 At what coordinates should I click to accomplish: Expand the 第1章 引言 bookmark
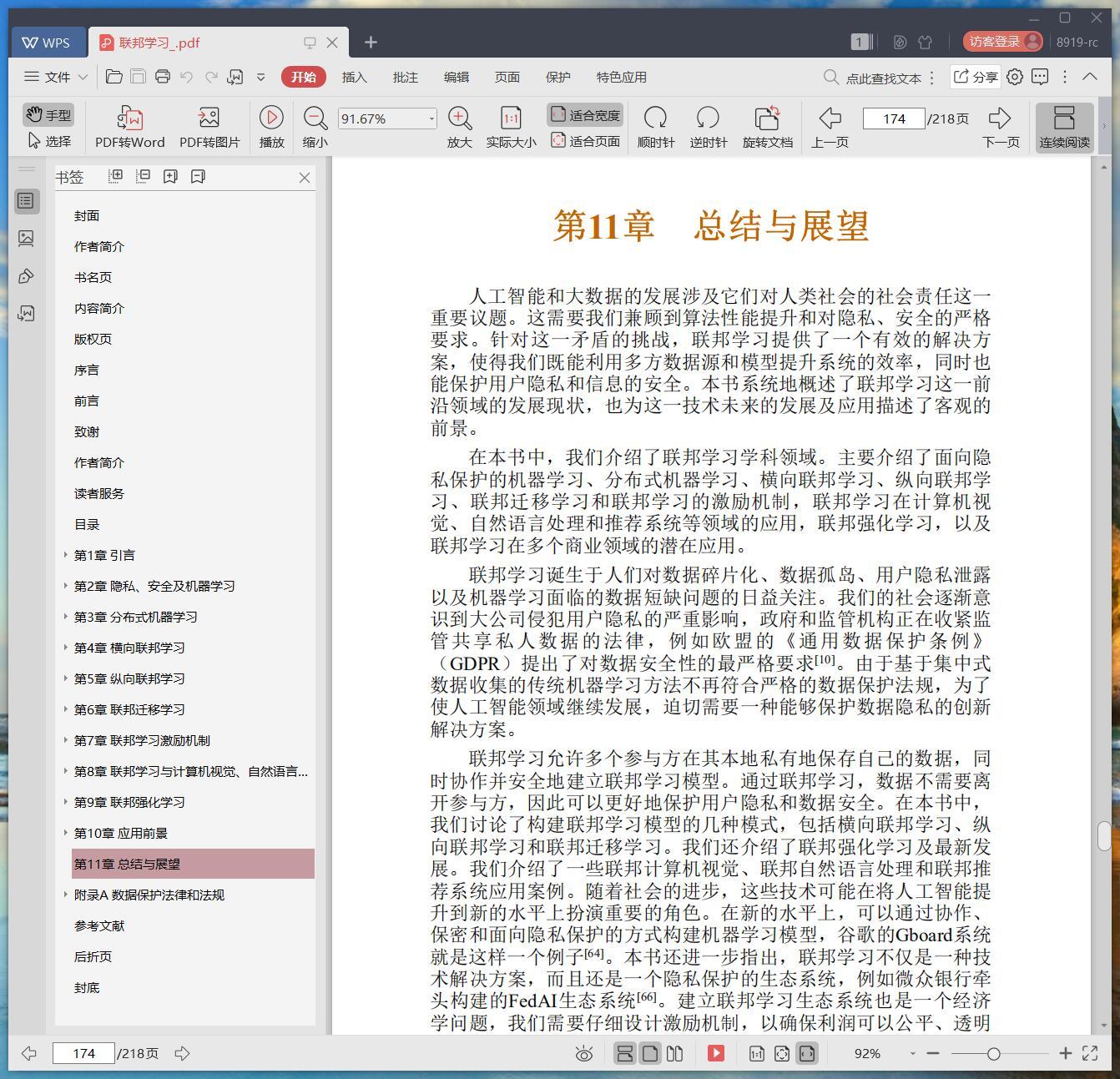coord(65,554)
